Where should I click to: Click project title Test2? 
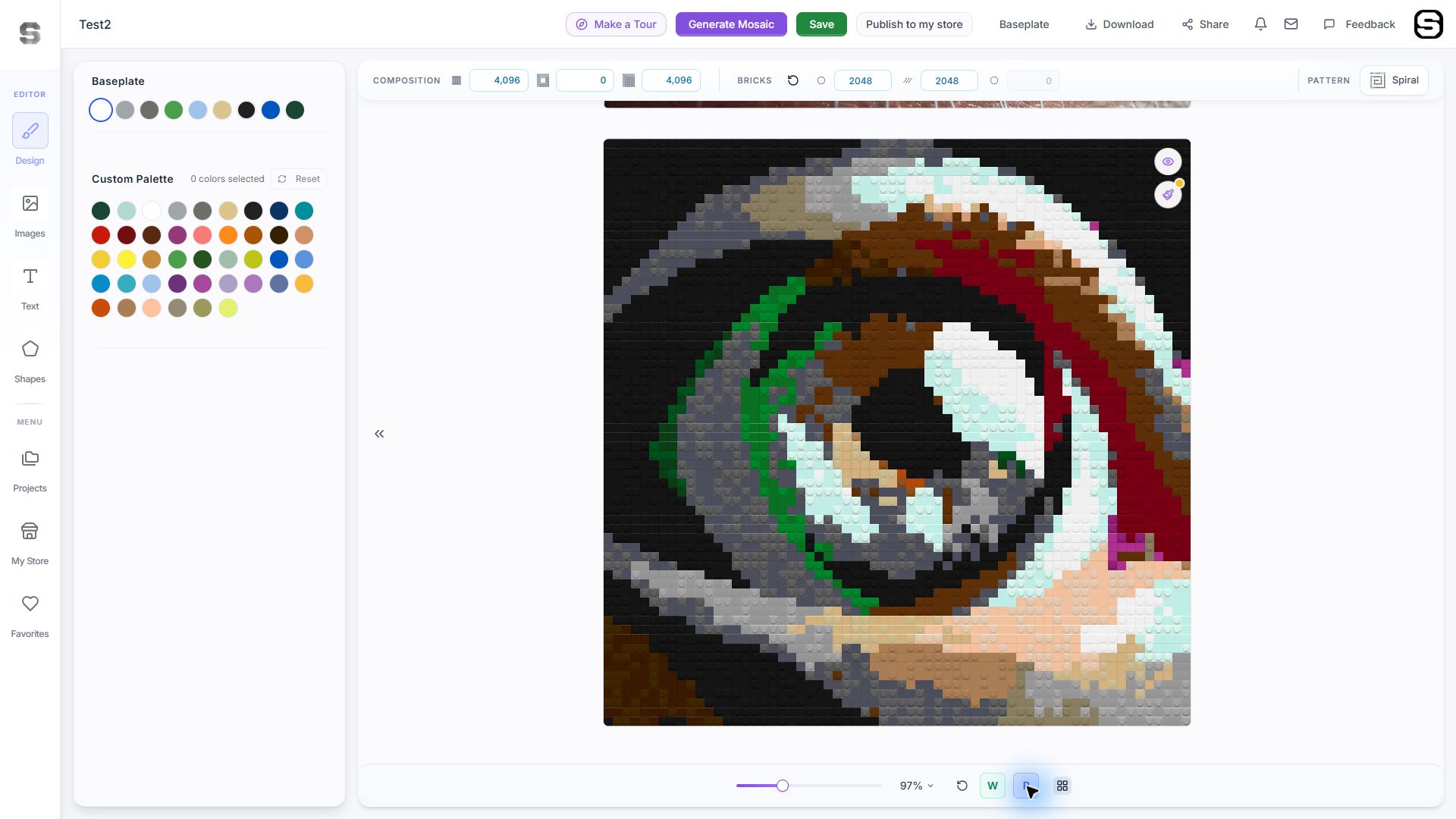click(x=95, y=24)
